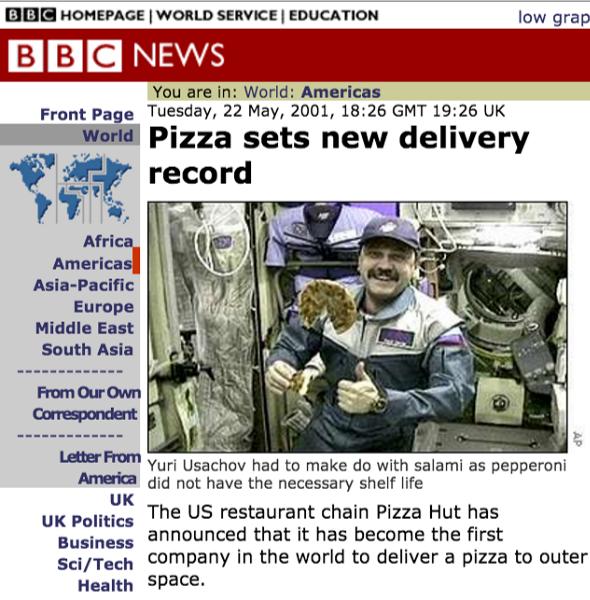Screen dimensions: 590x600
Task: Click the small BBC logo at top
Action: tap(31, 15)
